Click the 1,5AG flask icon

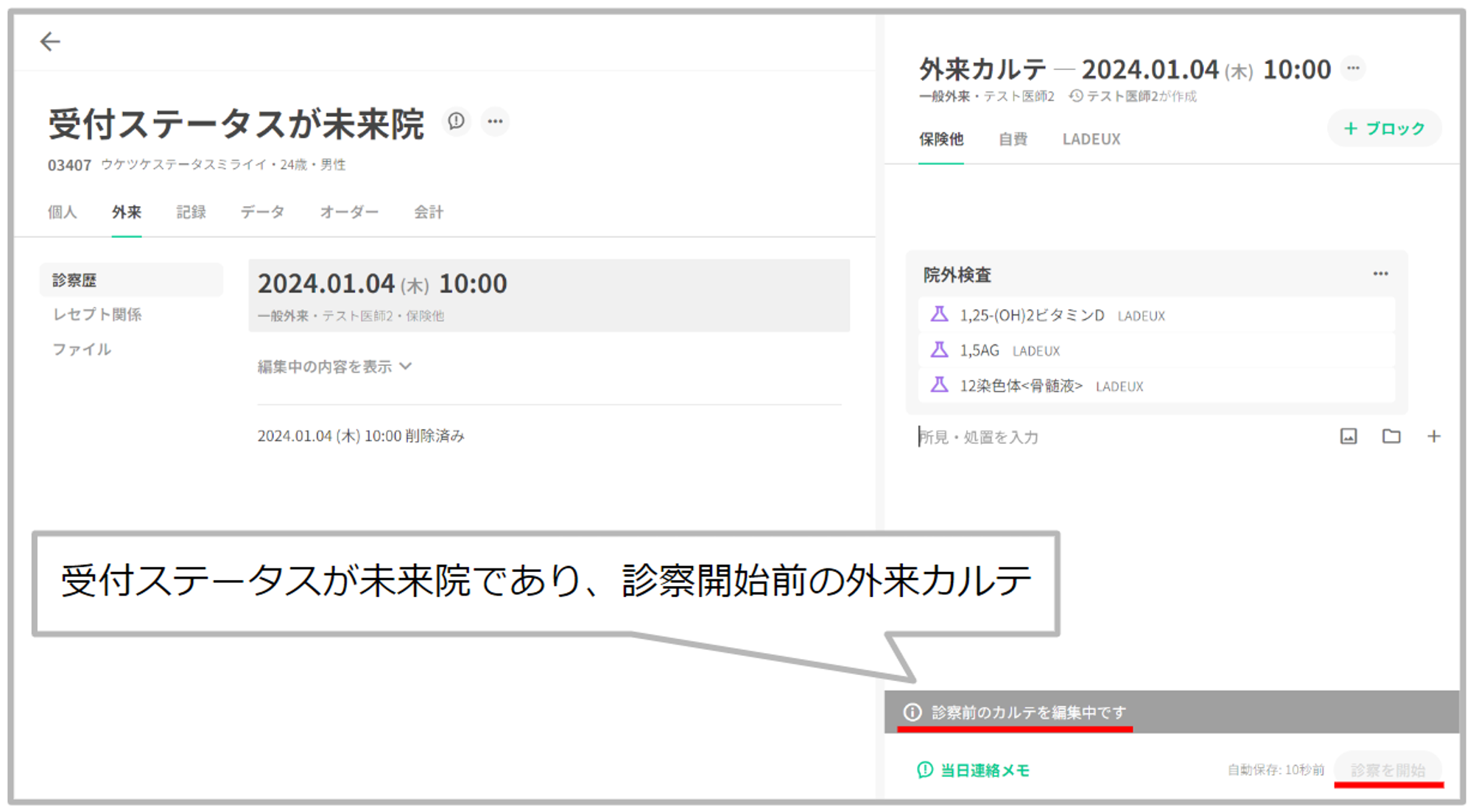point(939,350)
